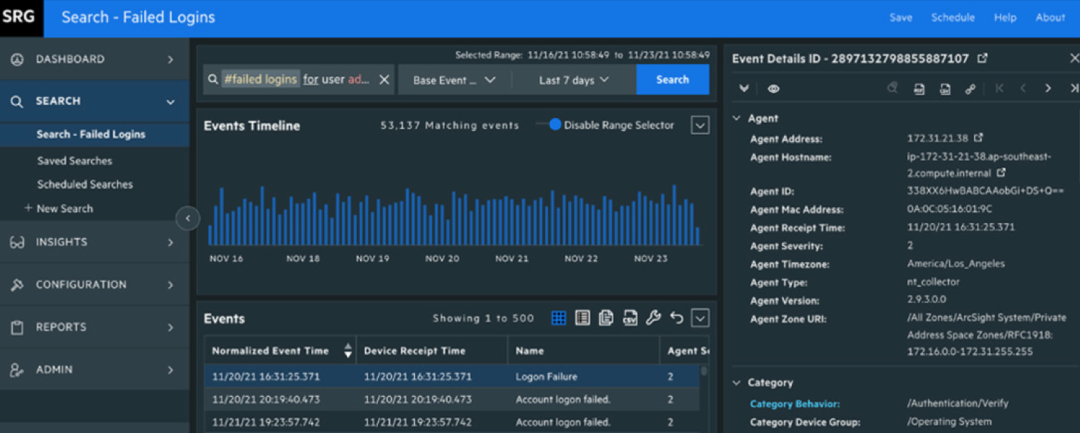
Task: Click Schedule in the top bar
Action: pos(952,18)
